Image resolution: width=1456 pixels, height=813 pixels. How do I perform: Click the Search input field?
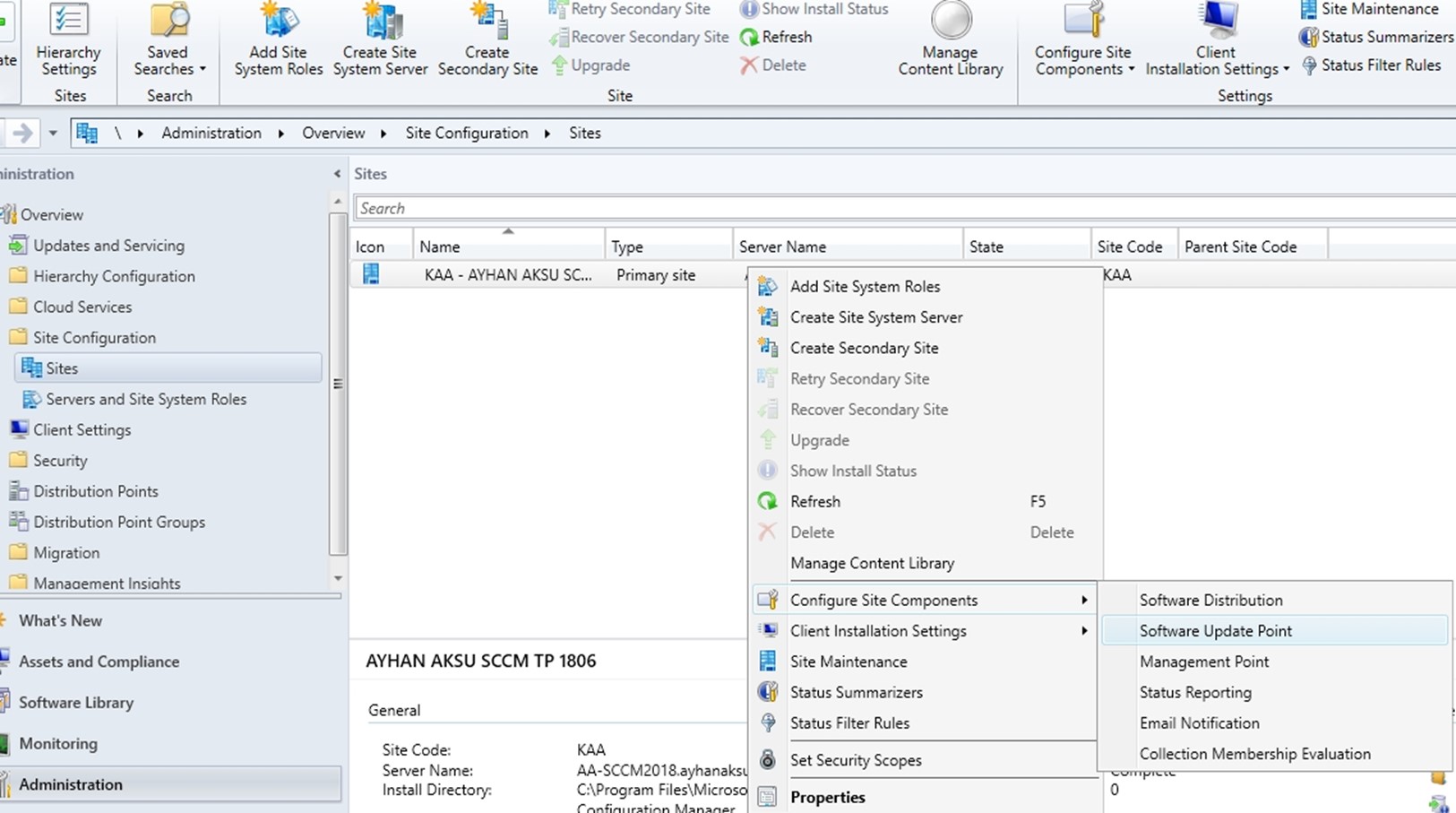tap(905, 208)
